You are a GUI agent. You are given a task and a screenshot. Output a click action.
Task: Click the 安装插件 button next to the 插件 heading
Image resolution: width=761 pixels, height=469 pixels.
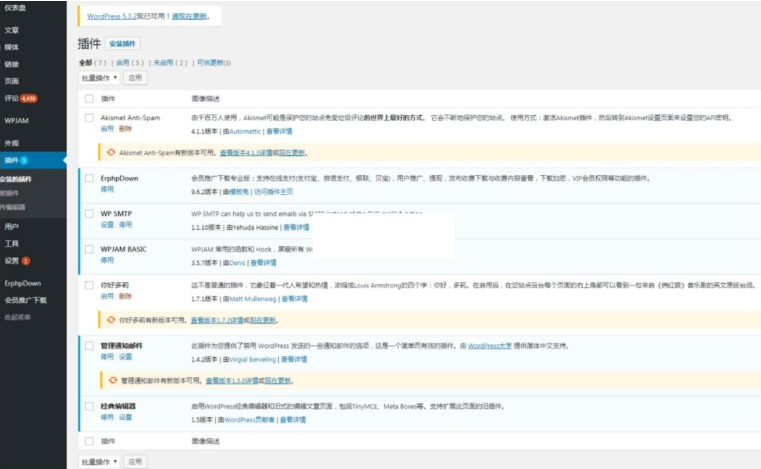pos(122,44)
